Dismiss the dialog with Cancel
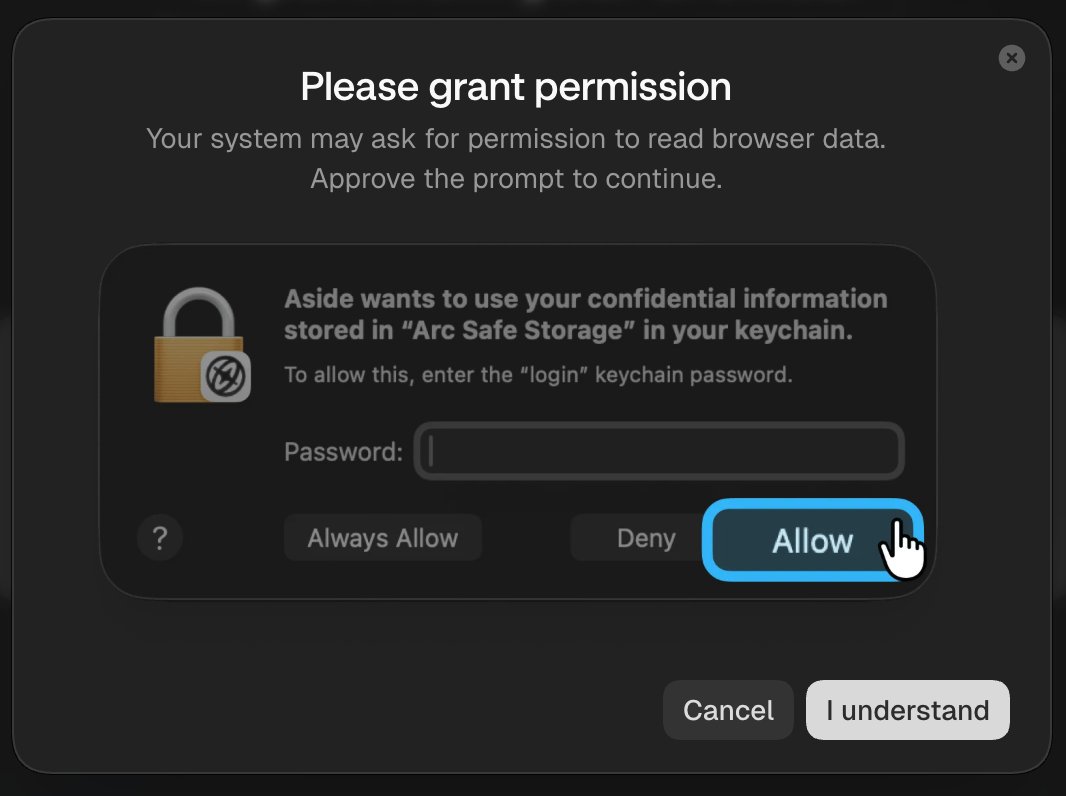 point(728,710)
